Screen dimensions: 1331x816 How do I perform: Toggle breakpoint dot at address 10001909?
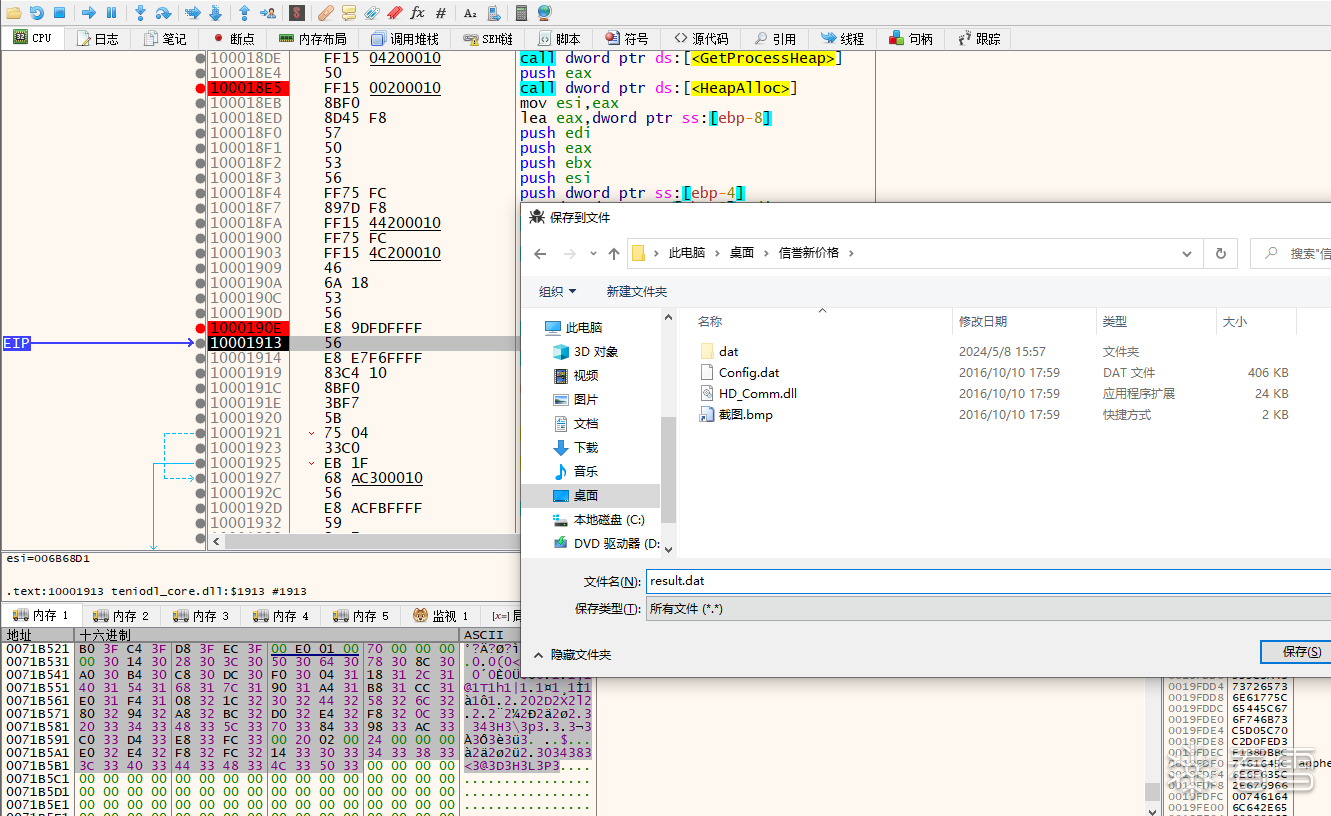coord(202,268)
